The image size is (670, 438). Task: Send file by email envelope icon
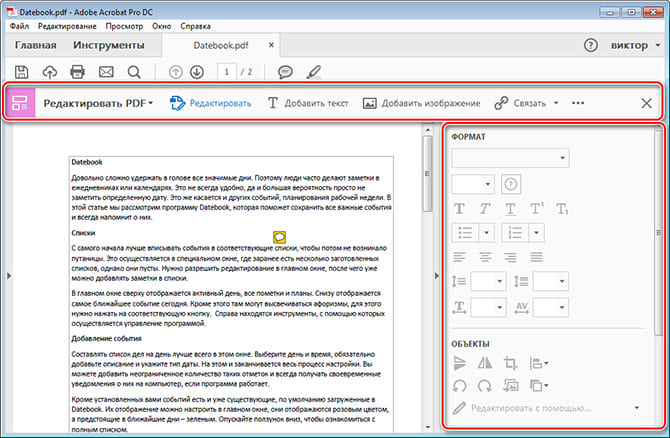pyautogui.click(x=106, y=72)
